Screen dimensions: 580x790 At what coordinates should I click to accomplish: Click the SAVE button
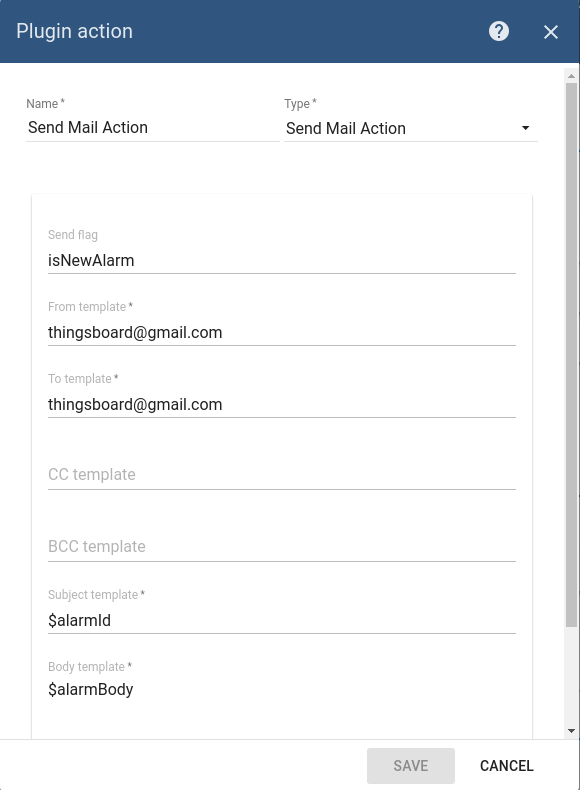point(411,766)
